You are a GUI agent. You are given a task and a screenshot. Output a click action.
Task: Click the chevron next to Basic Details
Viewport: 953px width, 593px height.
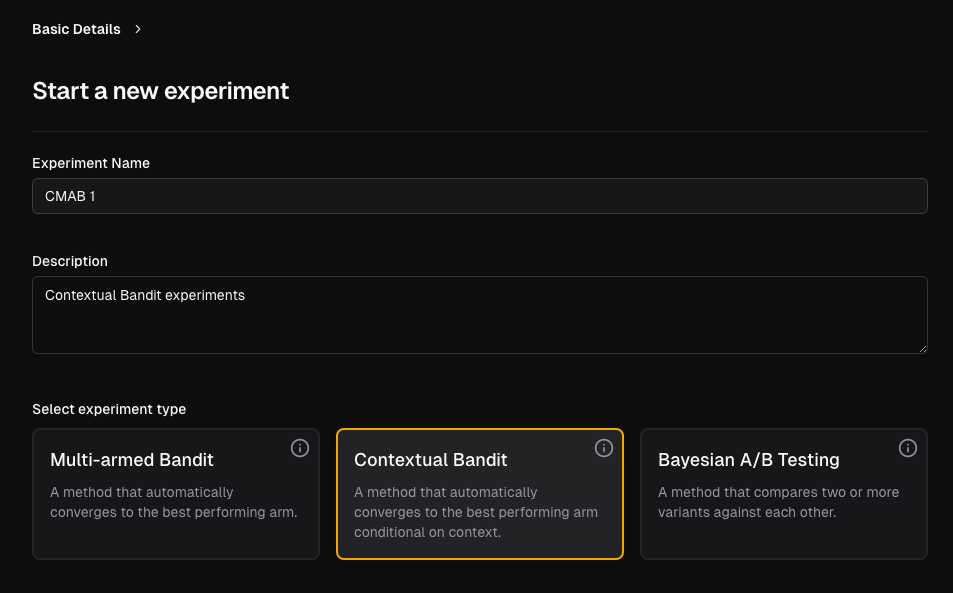(138, 29)
